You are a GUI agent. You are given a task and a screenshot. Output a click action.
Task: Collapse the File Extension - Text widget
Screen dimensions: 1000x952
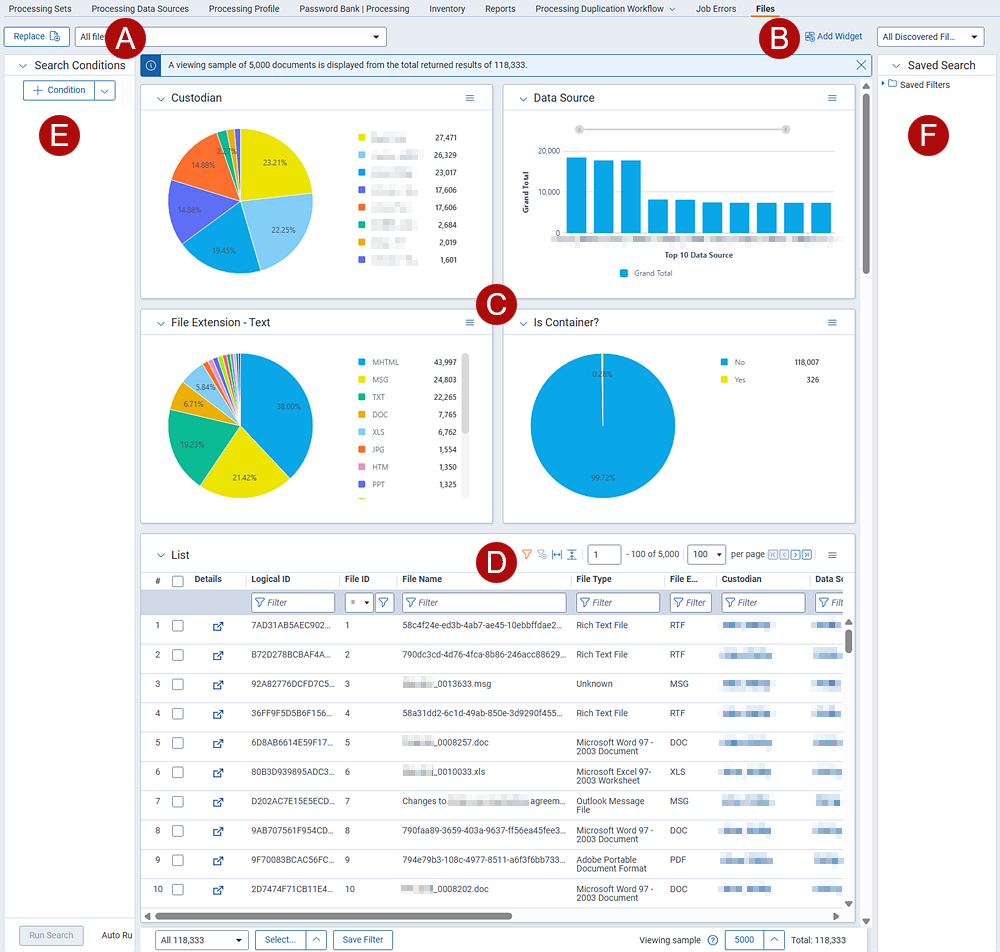tap(160, 323)
